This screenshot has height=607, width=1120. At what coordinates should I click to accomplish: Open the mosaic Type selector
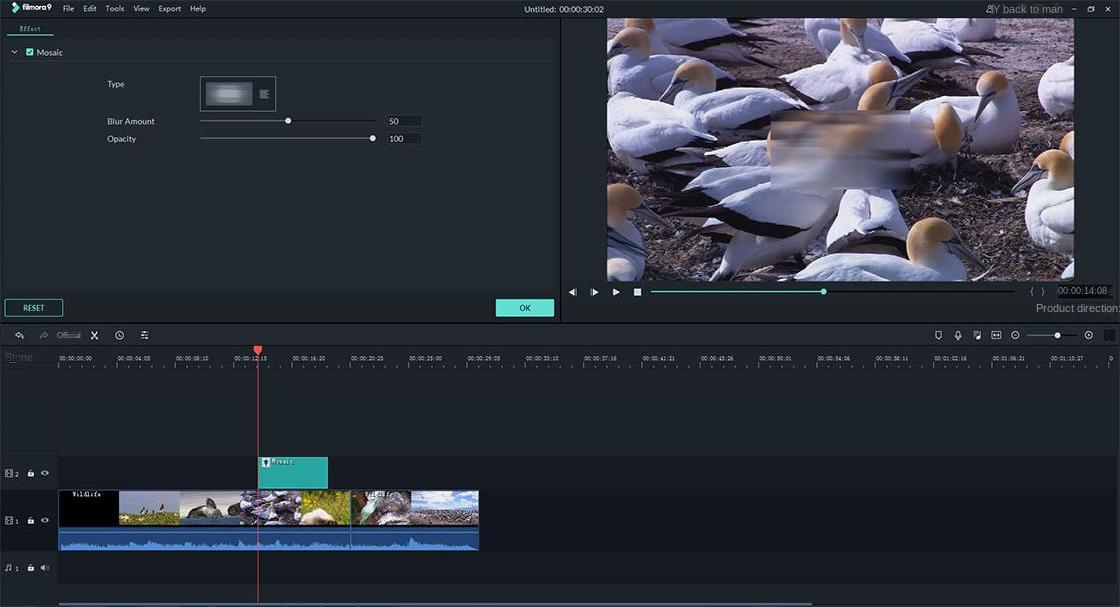[x=238, y=94]
